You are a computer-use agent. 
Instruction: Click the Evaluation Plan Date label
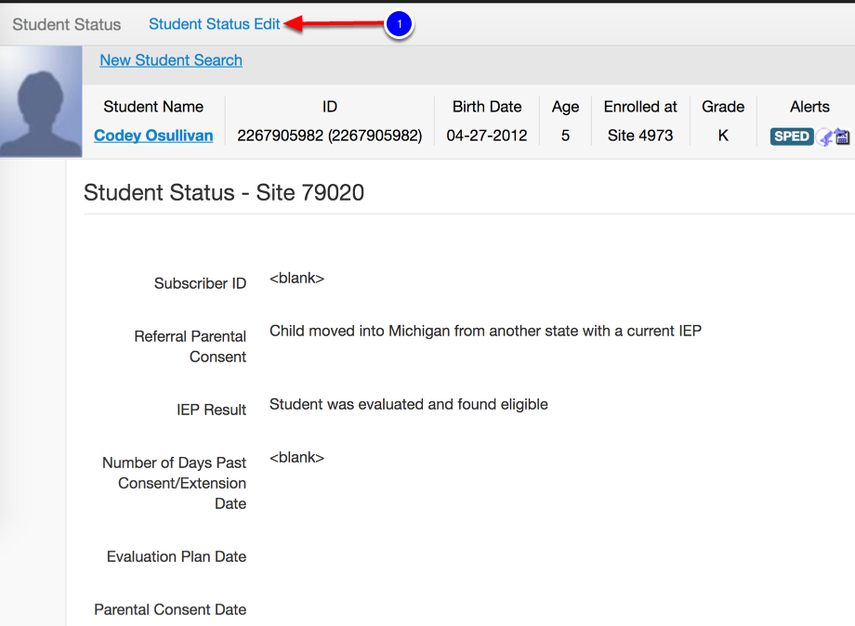176,556
